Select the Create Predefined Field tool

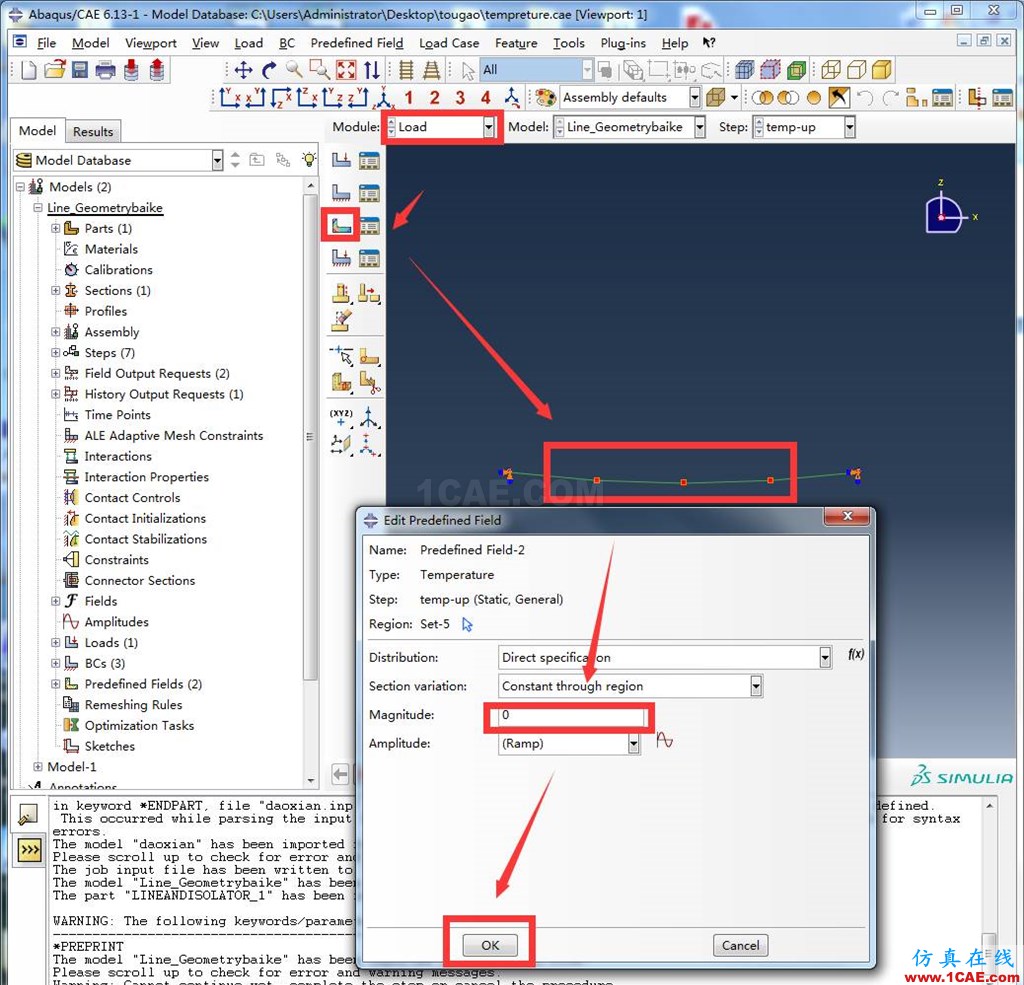341,225
